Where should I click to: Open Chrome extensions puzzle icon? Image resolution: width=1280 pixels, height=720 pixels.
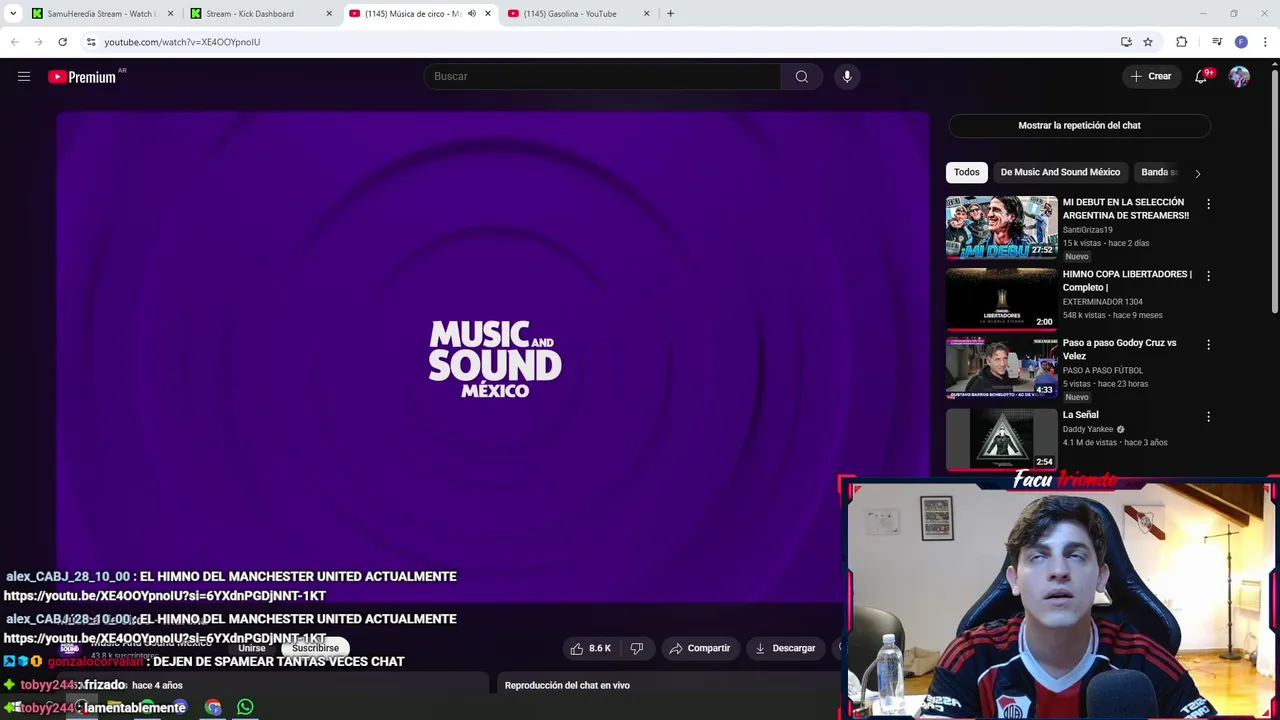(1181, 42)
